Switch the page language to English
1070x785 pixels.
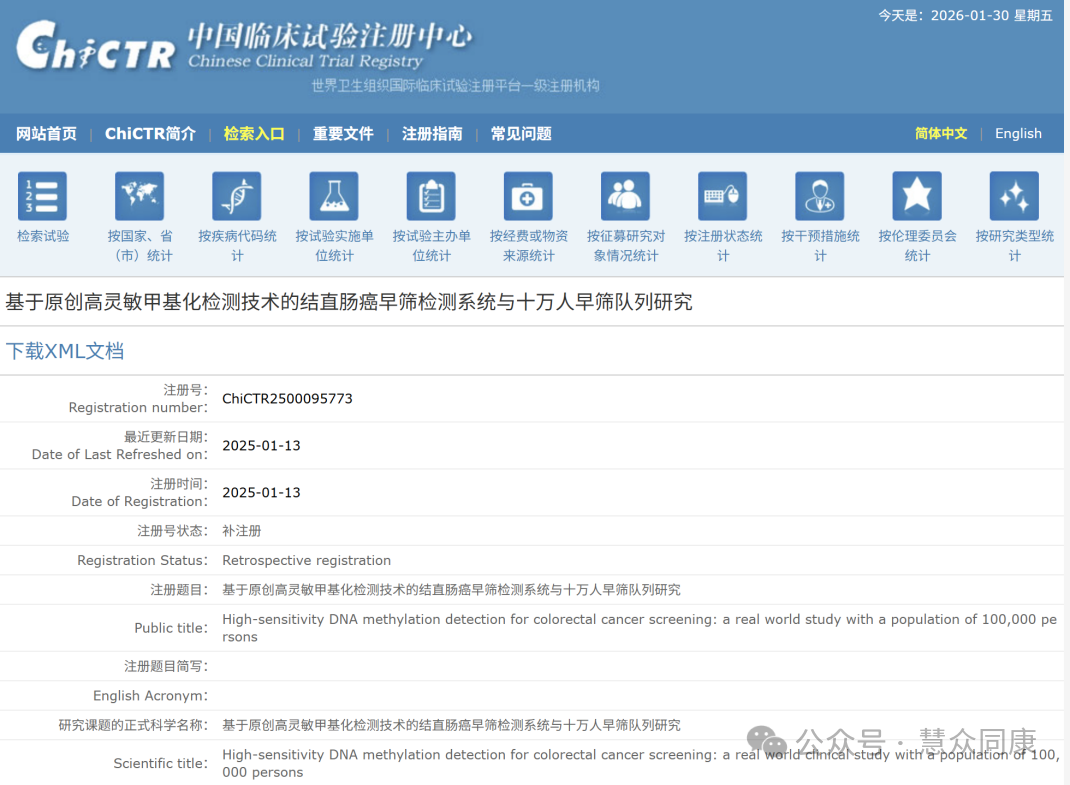pos(1018,133)
